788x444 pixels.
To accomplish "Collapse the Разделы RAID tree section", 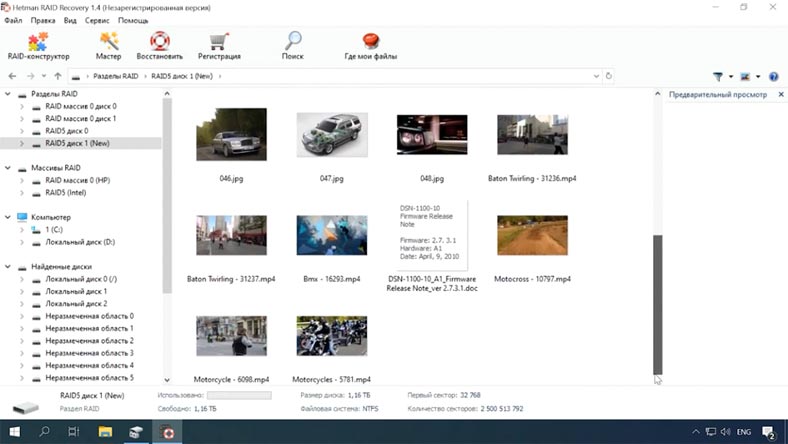I will pyautogui.click(x=9, y=94).
